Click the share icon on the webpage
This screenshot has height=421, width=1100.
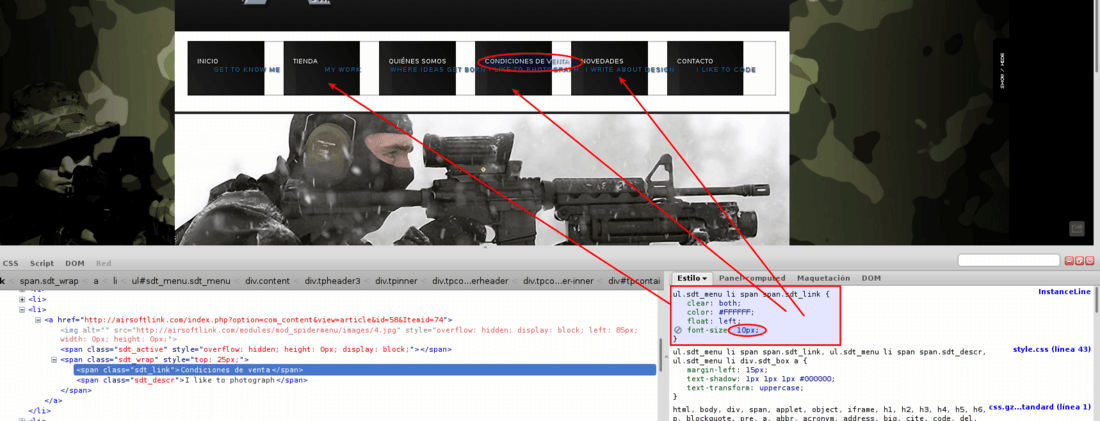click(x=1077, y=229)
